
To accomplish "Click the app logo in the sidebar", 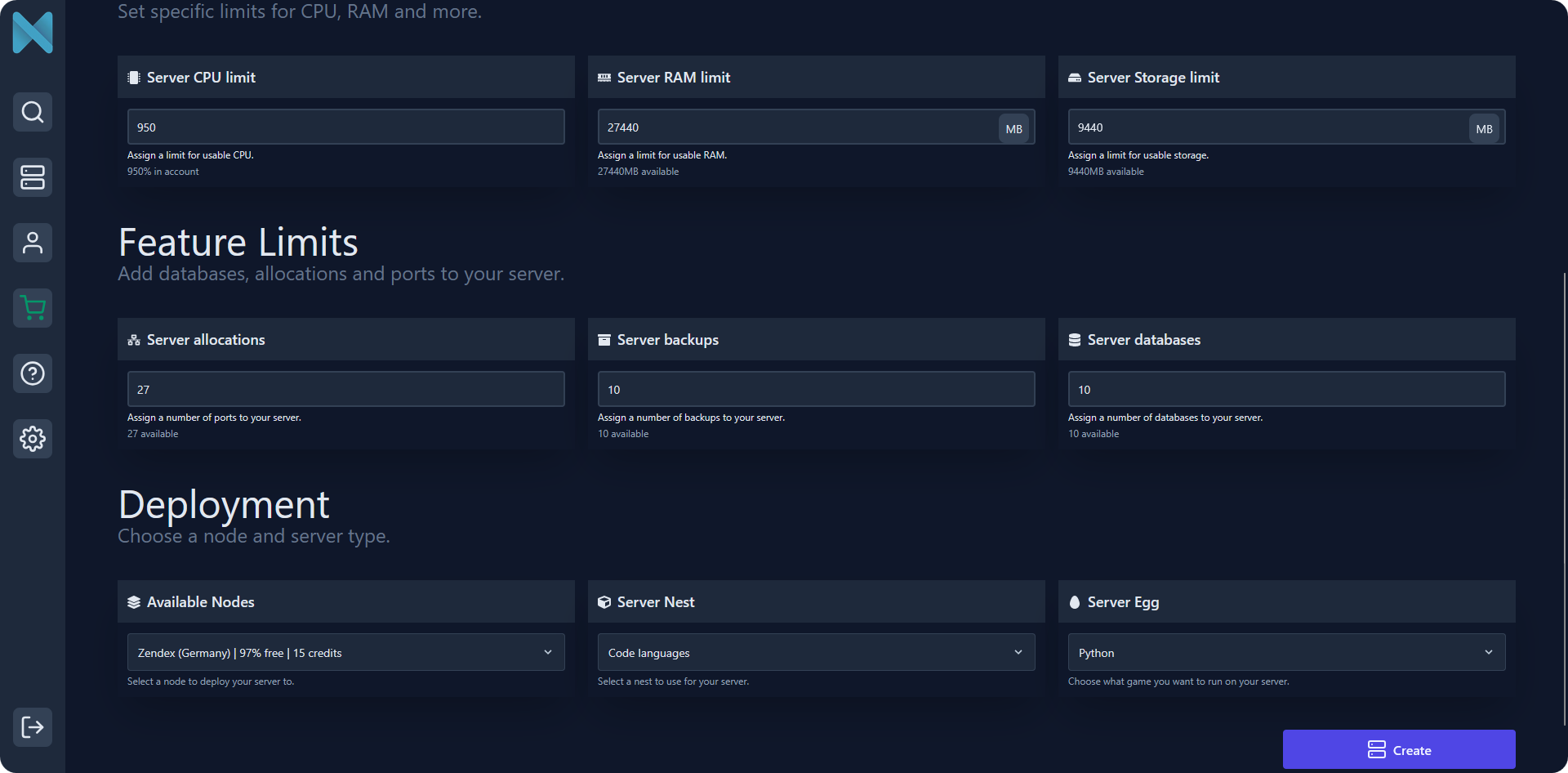I will [x=33, y=33].
